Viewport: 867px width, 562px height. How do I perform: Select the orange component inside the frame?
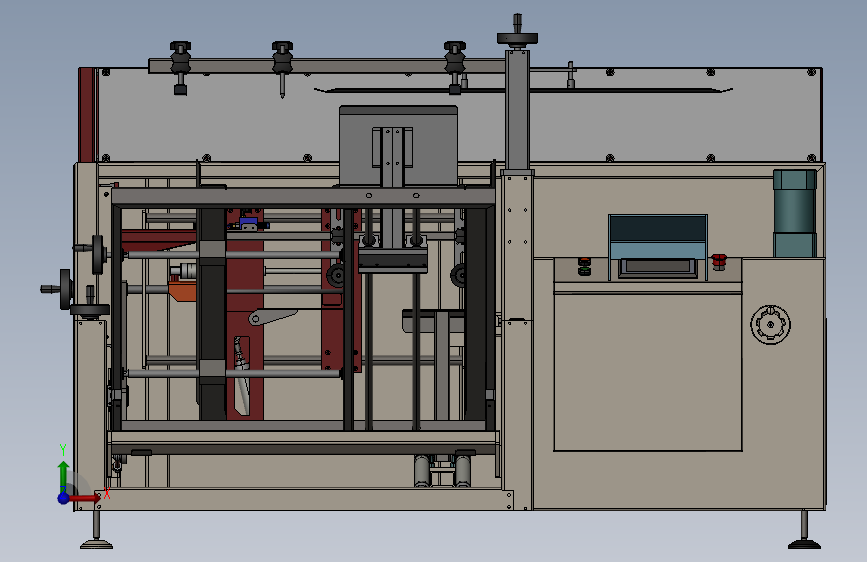click(182, 290)
